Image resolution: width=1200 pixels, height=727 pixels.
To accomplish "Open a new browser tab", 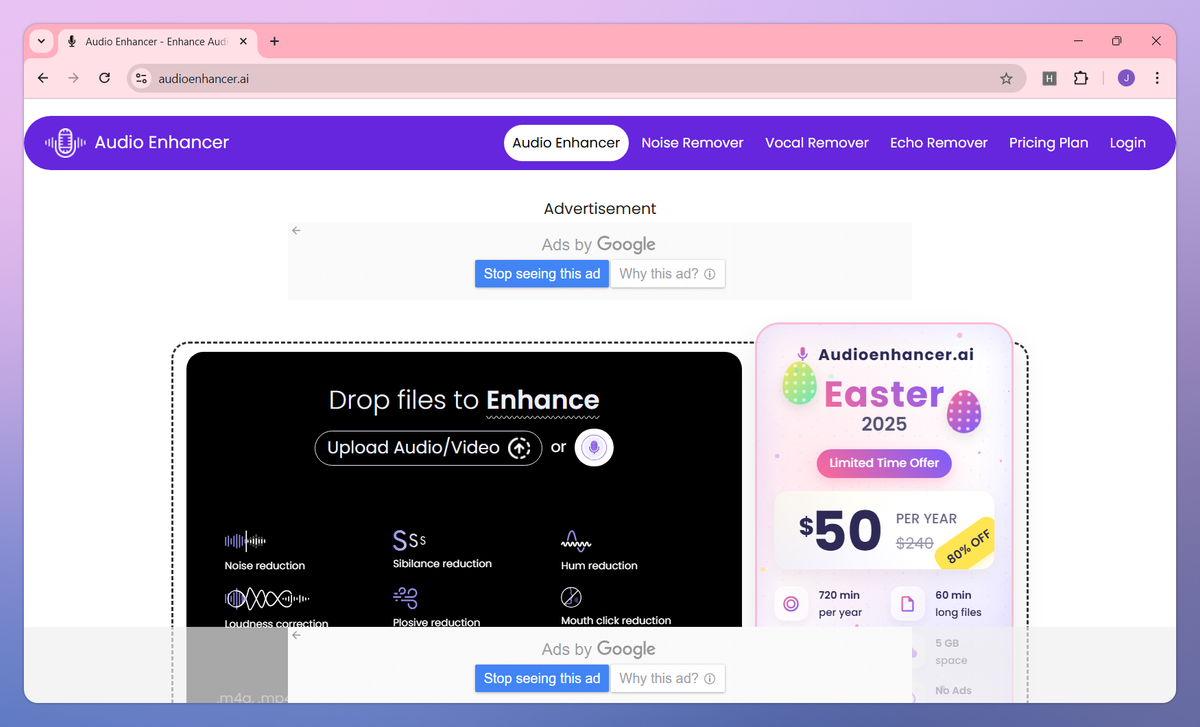I will pos(275,41).
